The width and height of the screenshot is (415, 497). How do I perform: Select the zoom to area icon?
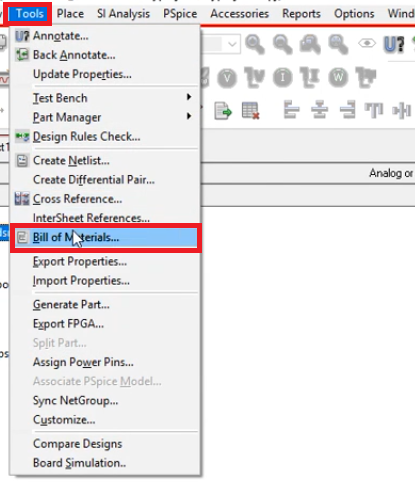coord(310,44)
